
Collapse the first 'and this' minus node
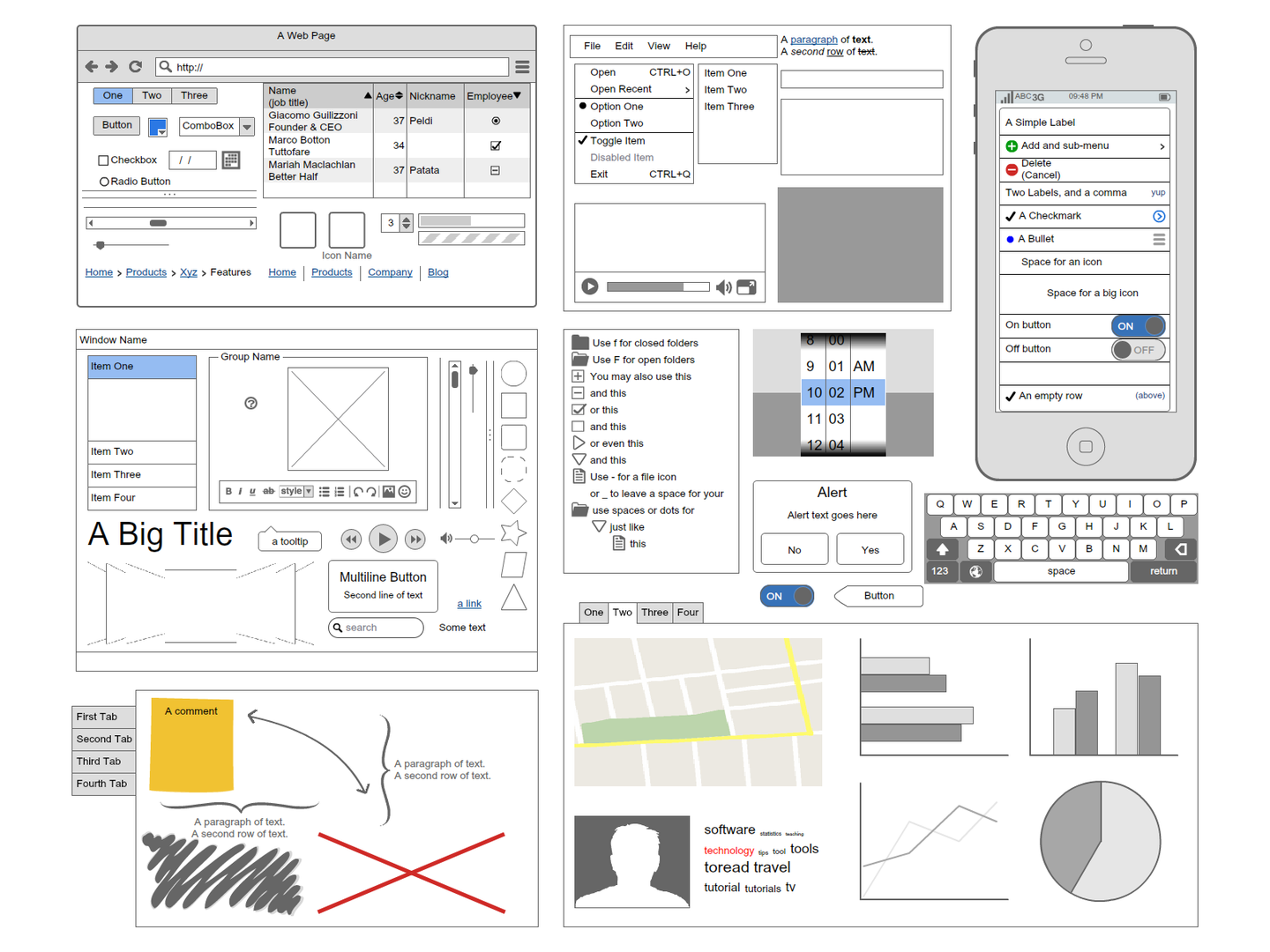[x=579, y=393]
